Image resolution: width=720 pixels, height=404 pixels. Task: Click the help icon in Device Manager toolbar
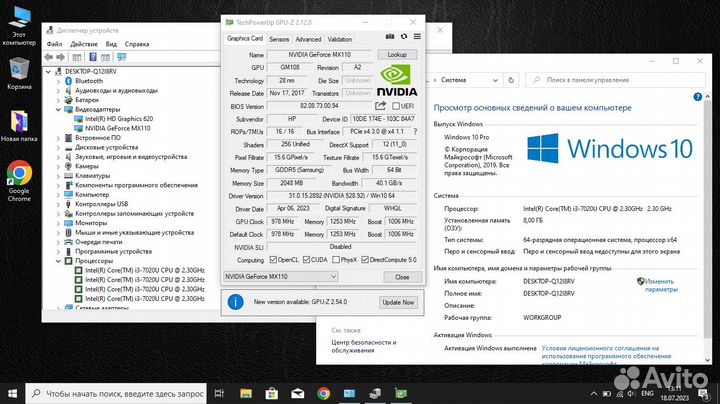coord(93,57)
